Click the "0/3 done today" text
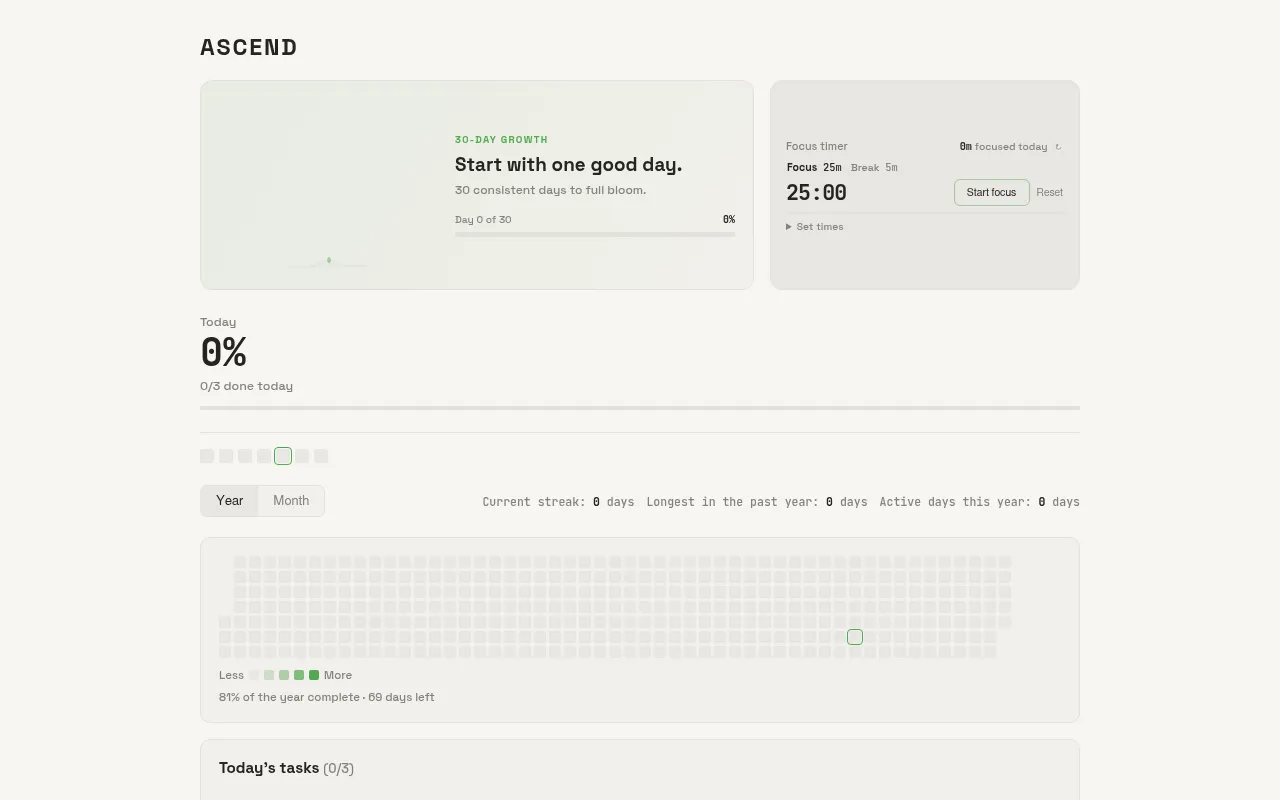The width and height of the screenshot is (1280, 800). [246, 386]
